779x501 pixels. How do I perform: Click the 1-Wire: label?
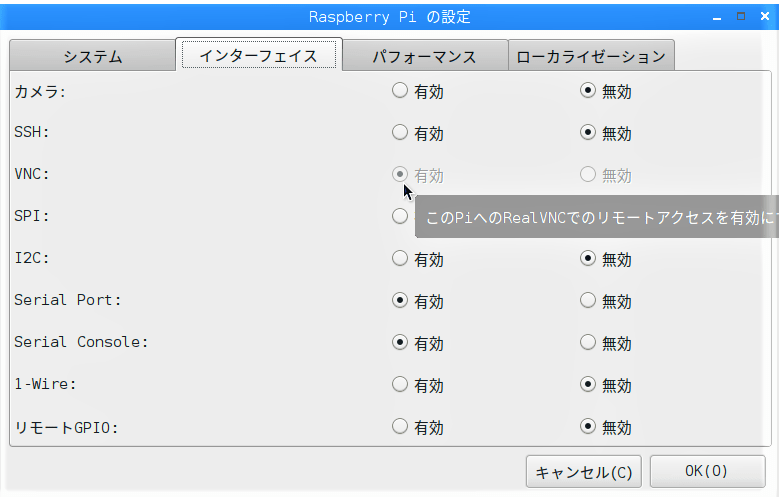45,384
